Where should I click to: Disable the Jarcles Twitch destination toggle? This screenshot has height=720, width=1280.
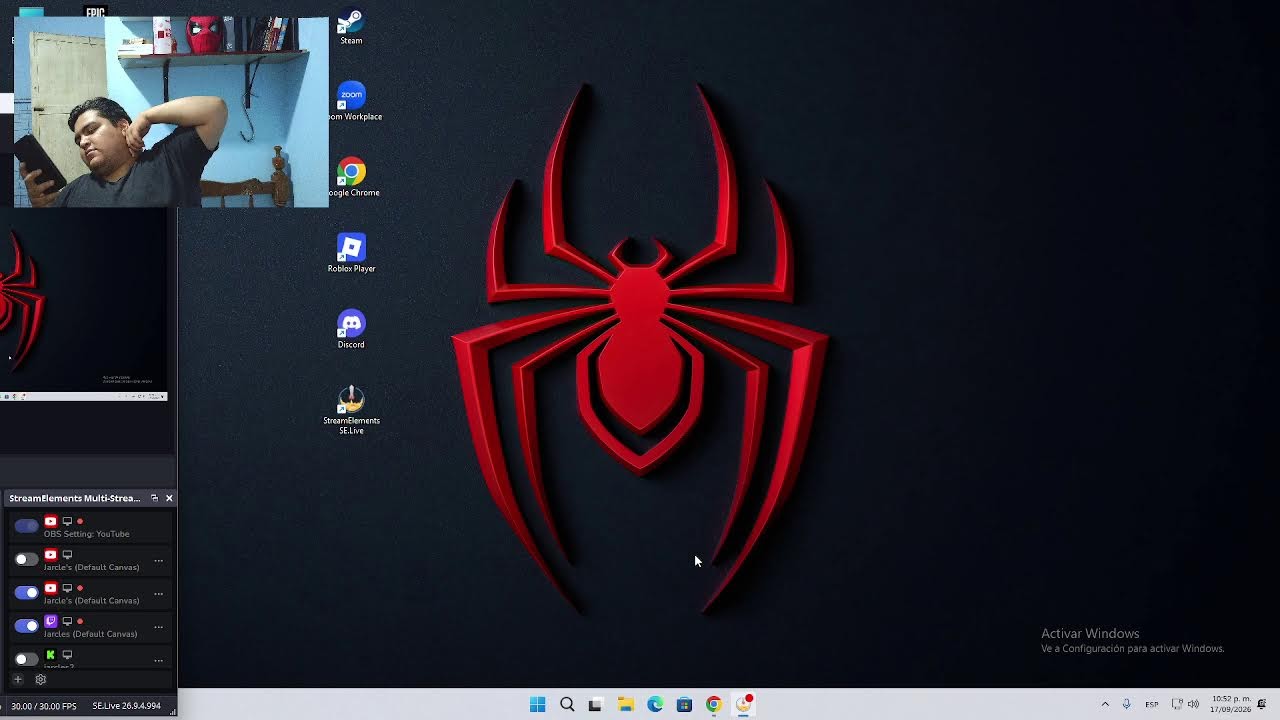[27, 626]
